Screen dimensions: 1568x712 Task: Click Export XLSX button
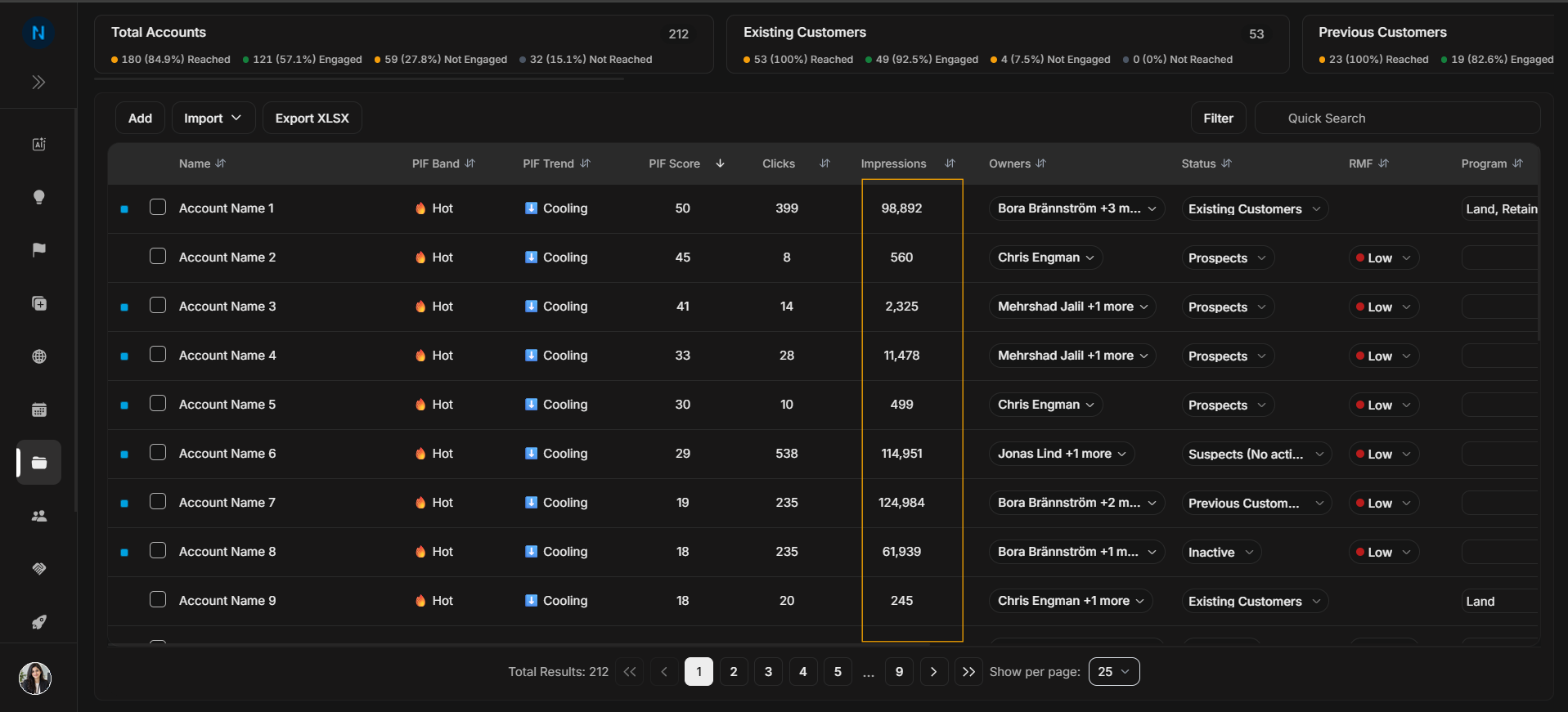pyautogui.click(x=312, y=119)
